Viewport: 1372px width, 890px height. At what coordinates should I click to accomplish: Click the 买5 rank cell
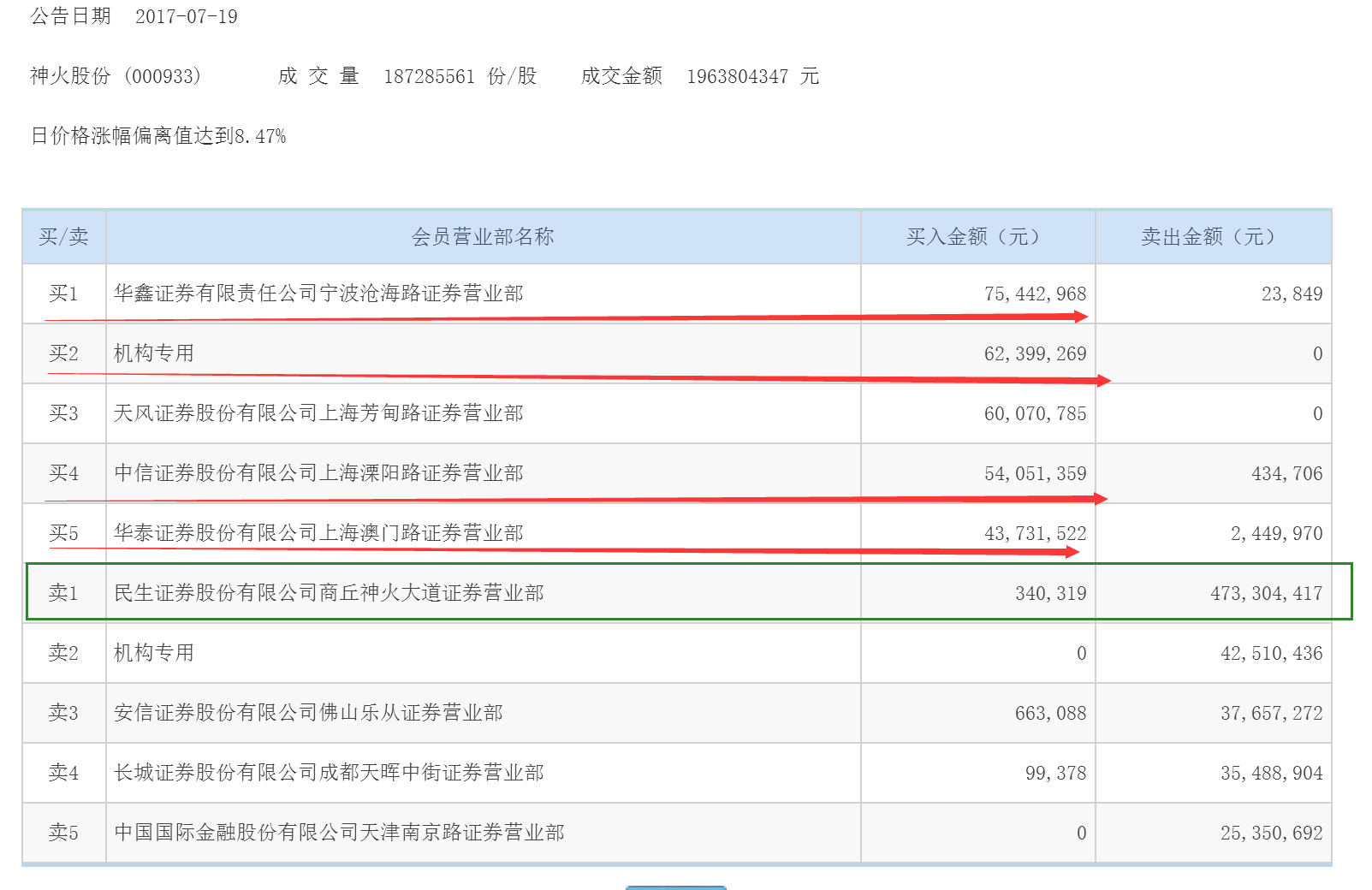pyautogui.click(x=64, y=533)
